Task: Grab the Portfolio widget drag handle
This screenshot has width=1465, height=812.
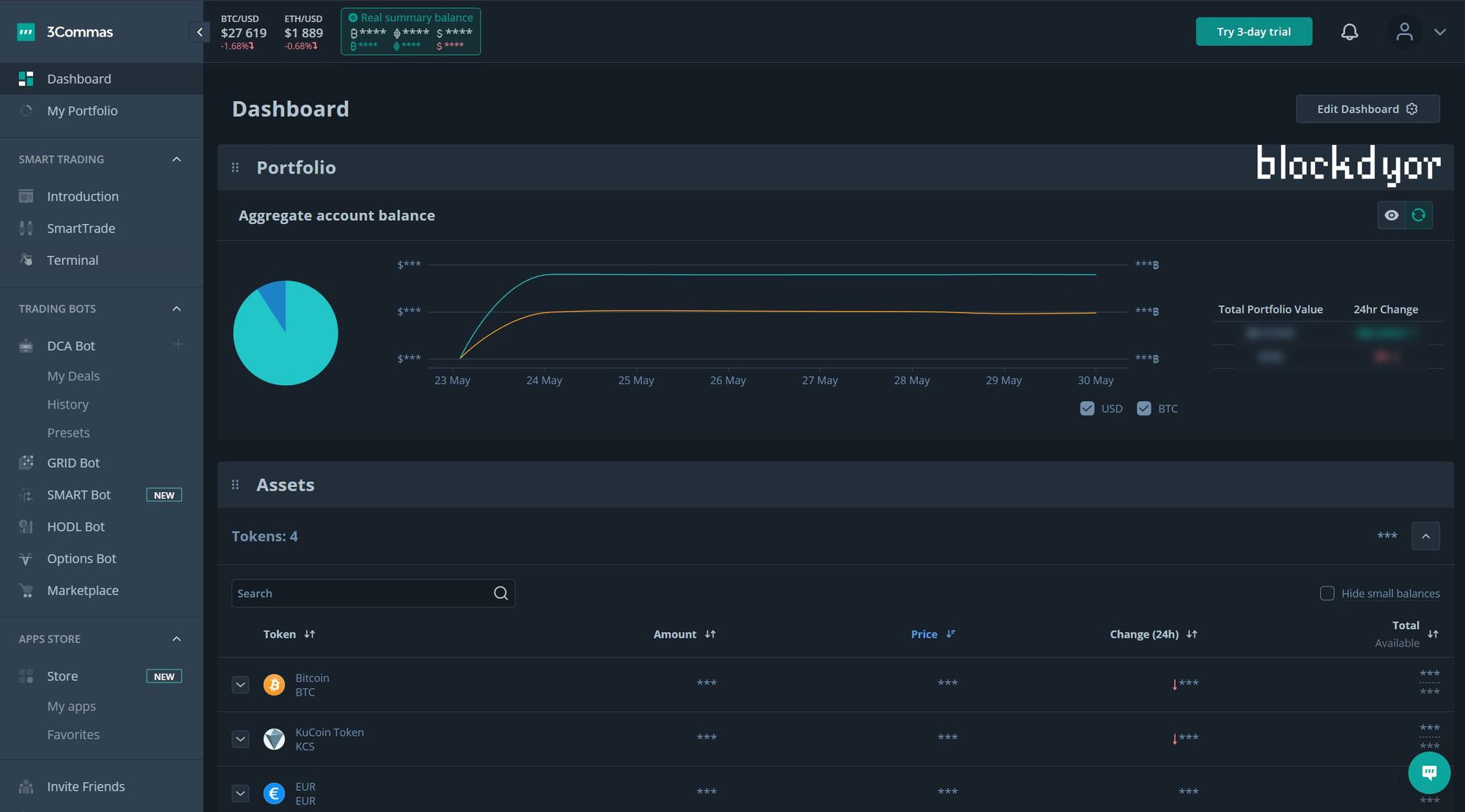Action: [235, 168]
